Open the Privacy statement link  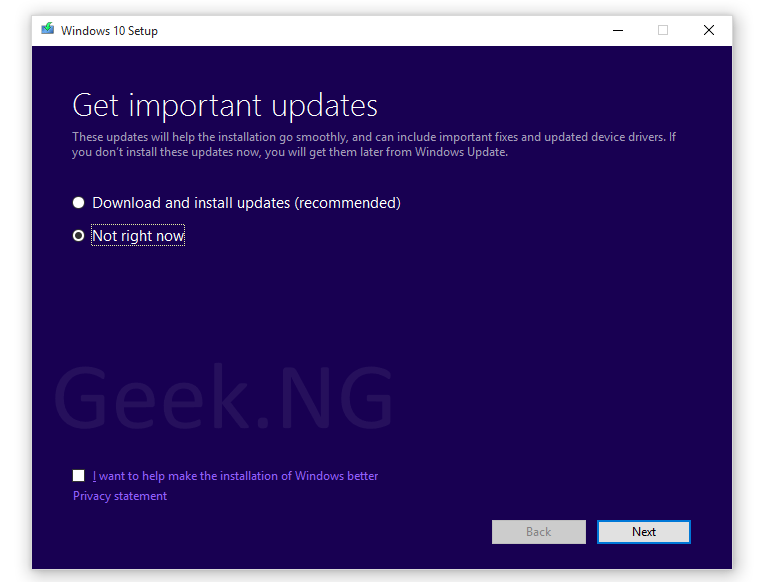pos(120,496)
